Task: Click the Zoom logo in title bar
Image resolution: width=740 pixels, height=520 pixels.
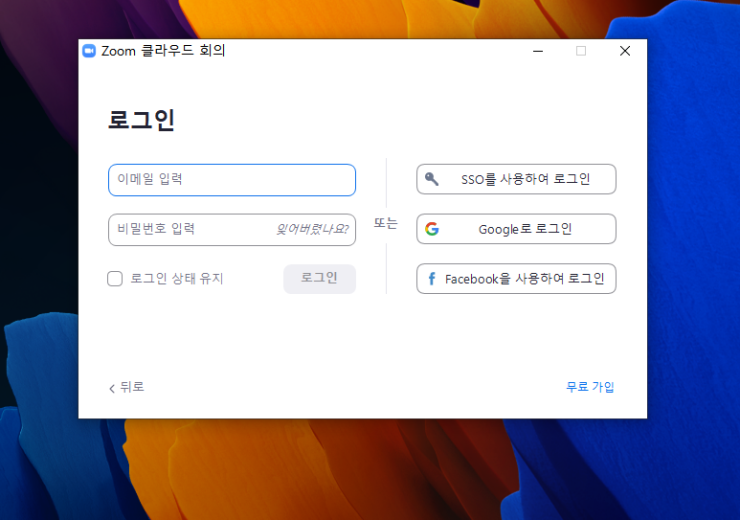Action: 89,51
